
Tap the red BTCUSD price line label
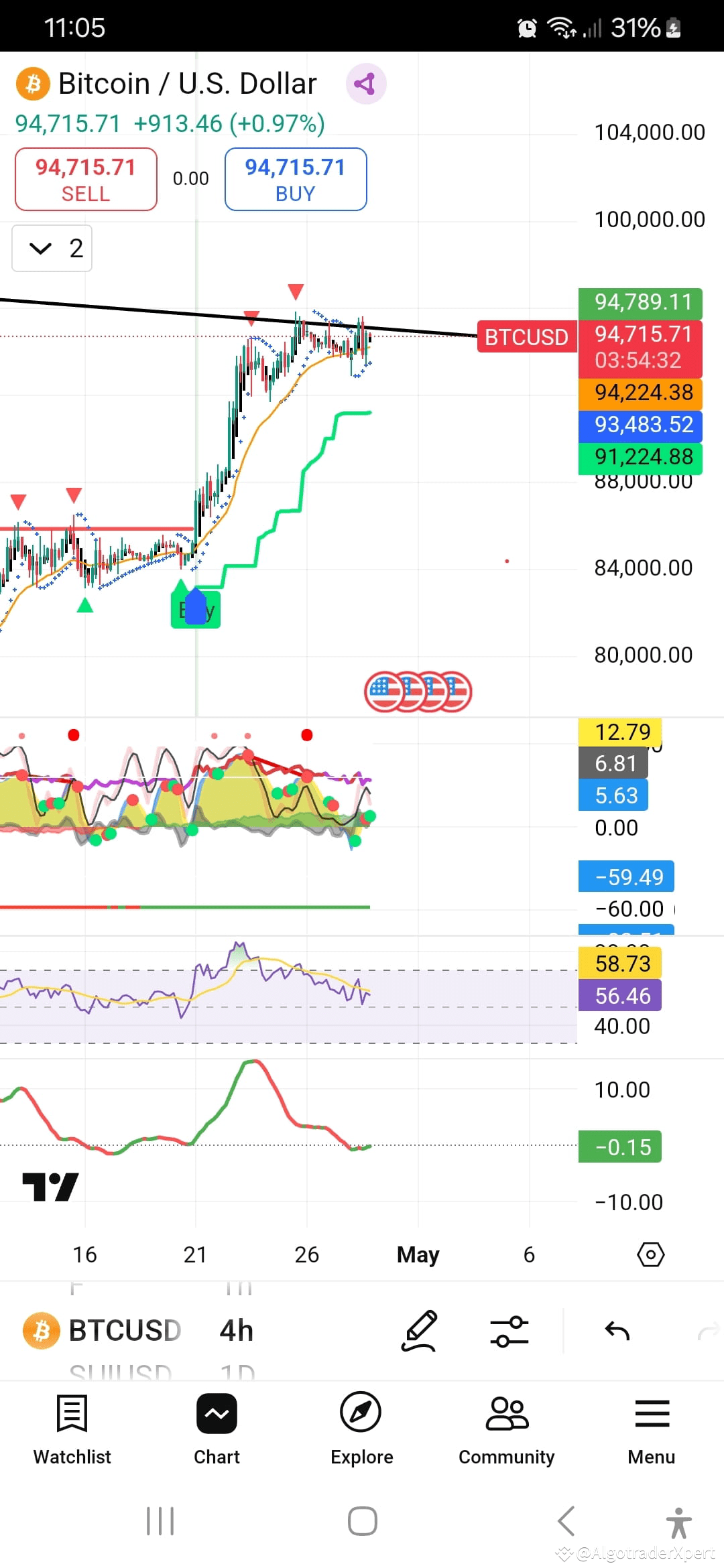click(x=526, y=337)
